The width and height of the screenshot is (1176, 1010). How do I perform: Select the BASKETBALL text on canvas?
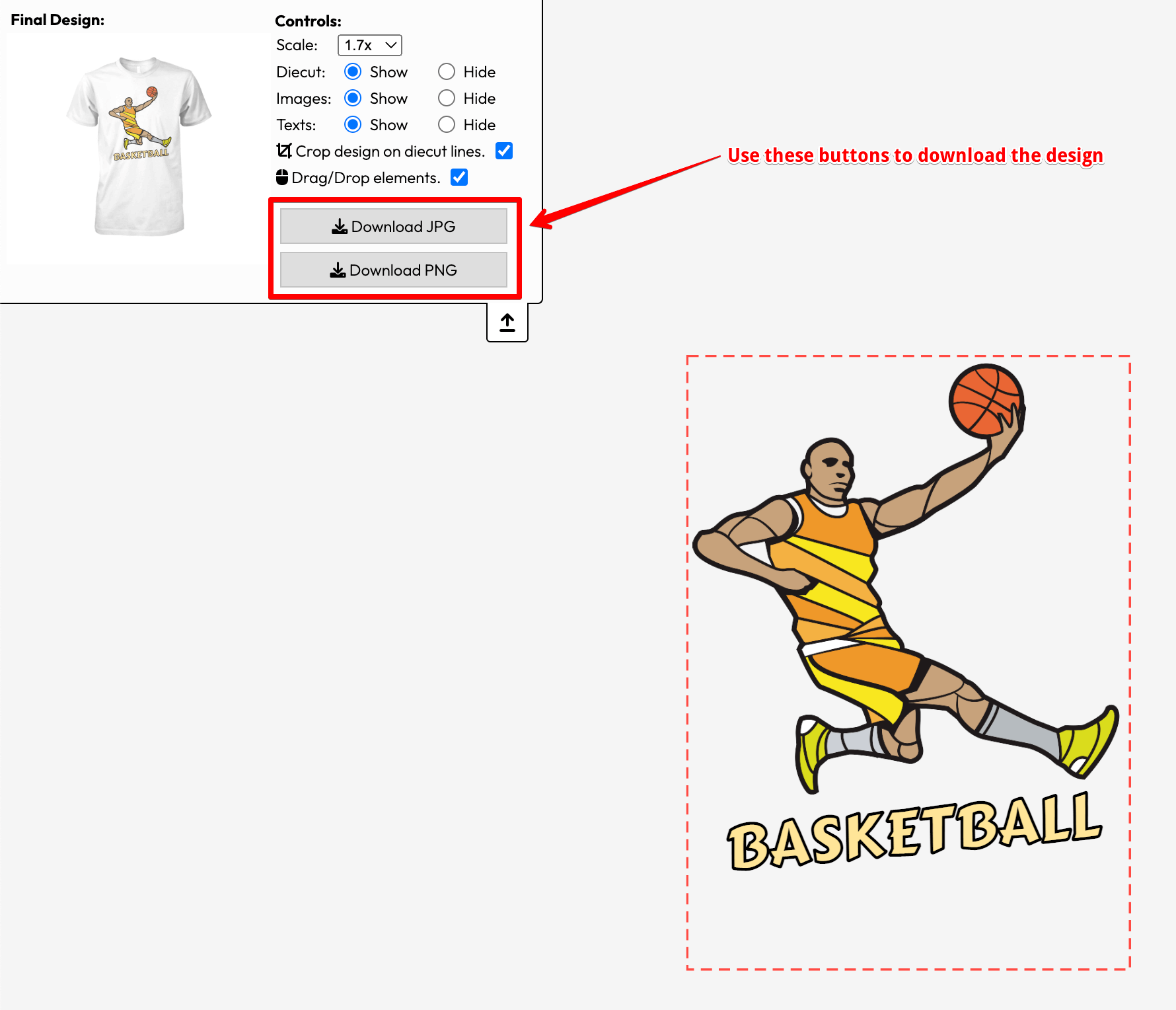coord(915,832)
